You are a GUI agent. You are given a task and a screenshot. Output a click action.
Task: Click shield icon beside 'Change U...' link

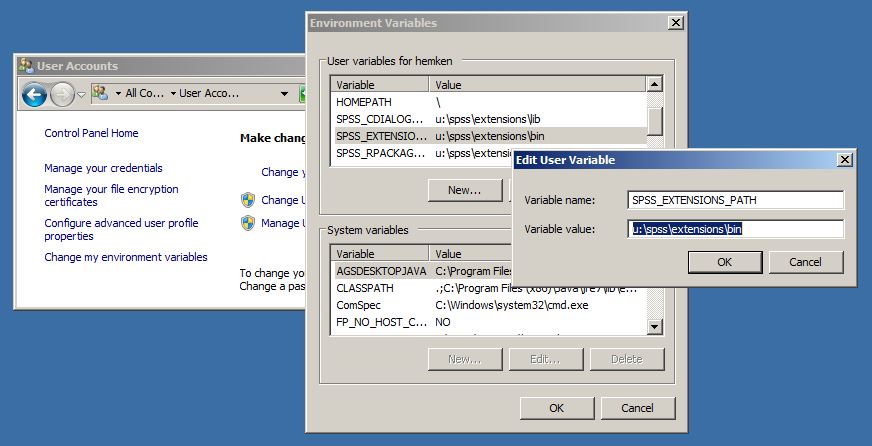248,200
